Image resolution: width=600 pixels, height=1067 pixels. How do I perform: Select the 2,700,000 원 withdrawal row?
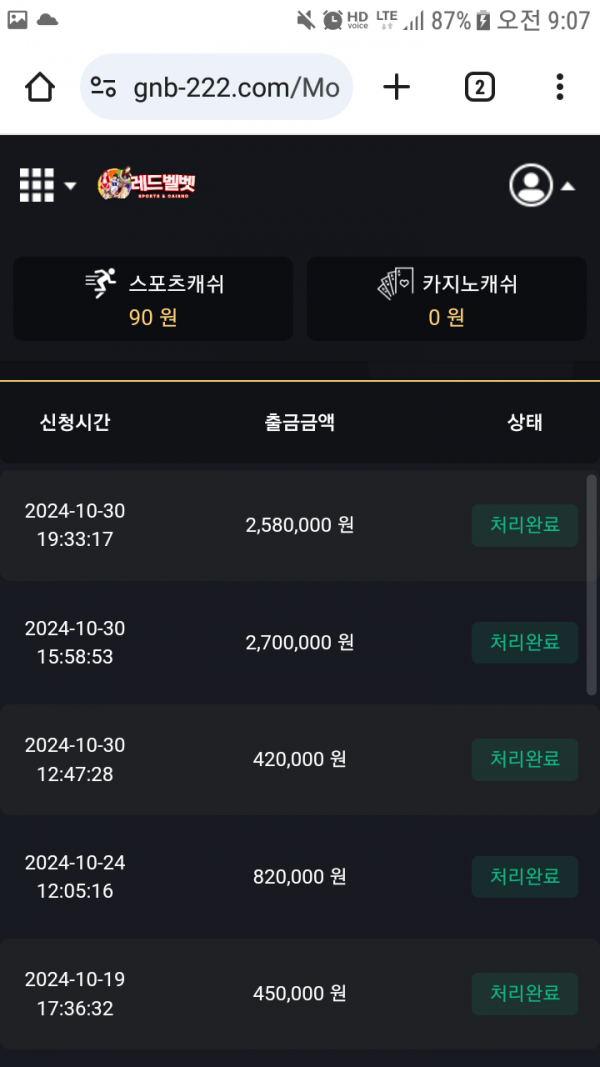tap(299, 642)
